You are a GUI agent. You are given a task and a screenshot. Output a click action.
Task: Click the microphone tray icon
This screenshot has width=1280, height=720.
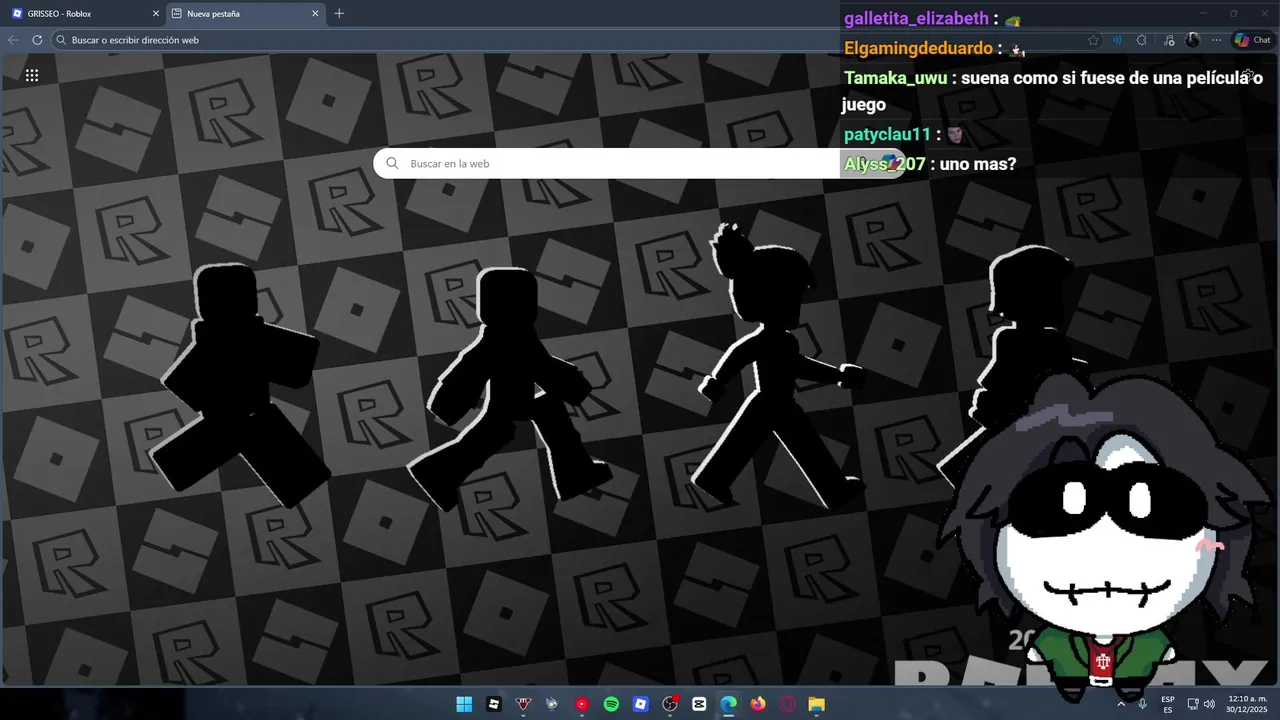(x=1142, y=704)
